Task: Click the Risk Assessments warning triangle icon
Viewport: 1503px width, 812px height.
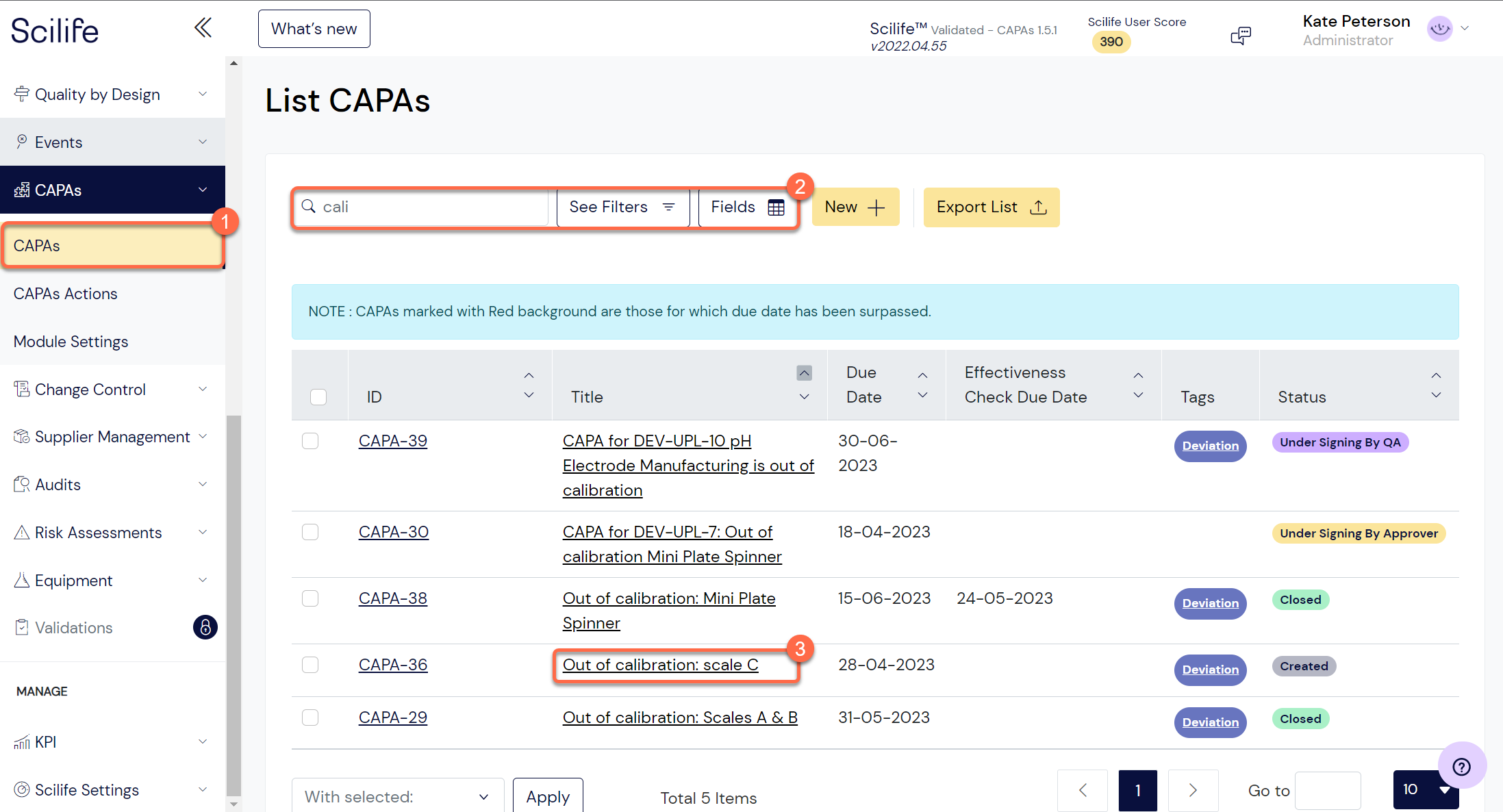Action: coord(22,532)
